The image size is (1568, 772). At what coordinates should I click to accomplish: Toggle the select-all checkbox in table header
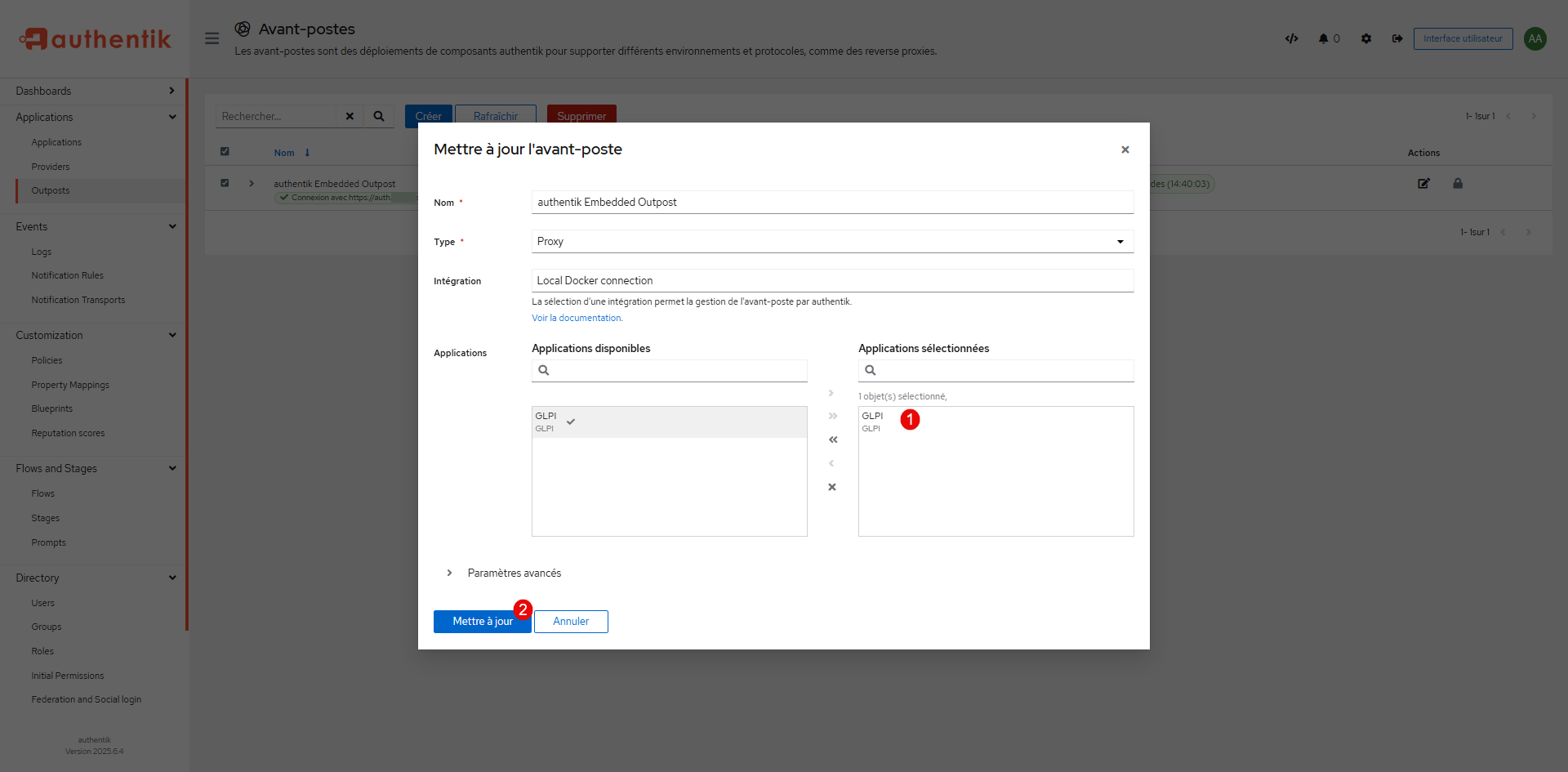coord(225,152)
